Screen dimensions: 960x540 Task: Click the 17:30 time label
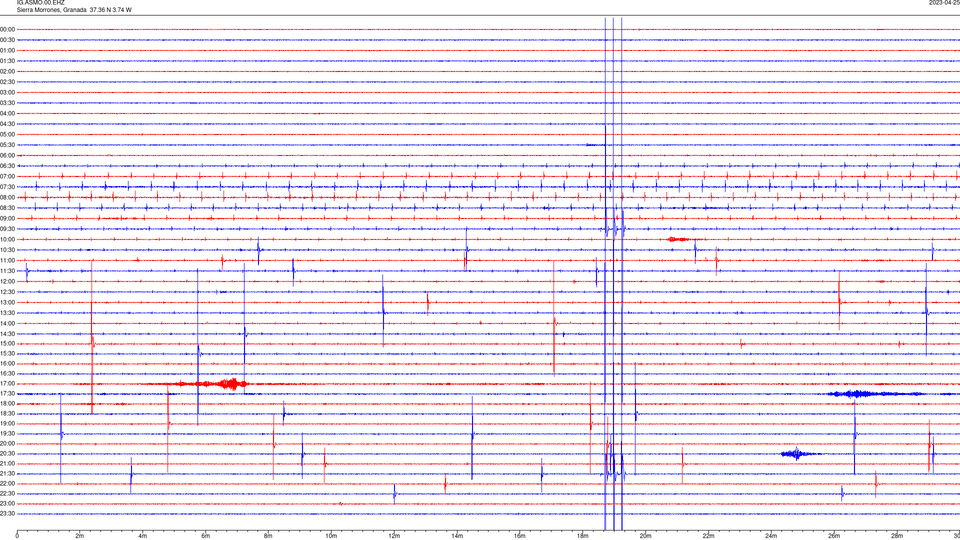[x=7, y=393]
